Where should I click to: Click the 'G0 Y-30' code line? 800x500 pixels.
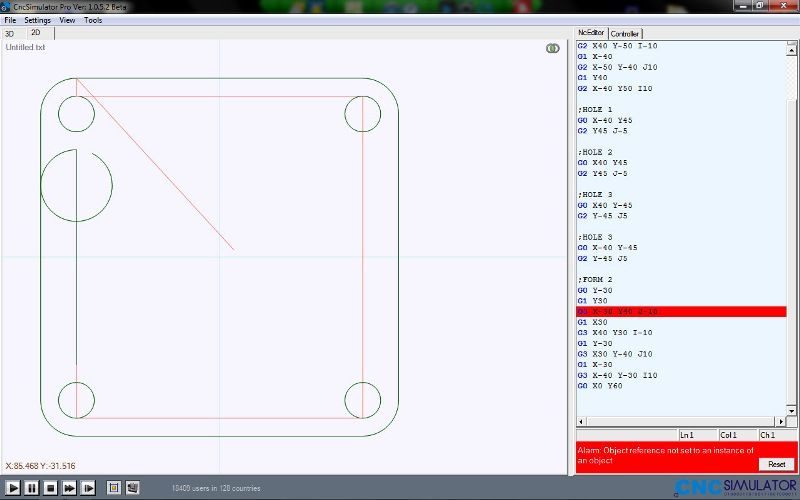pos(595,290)
